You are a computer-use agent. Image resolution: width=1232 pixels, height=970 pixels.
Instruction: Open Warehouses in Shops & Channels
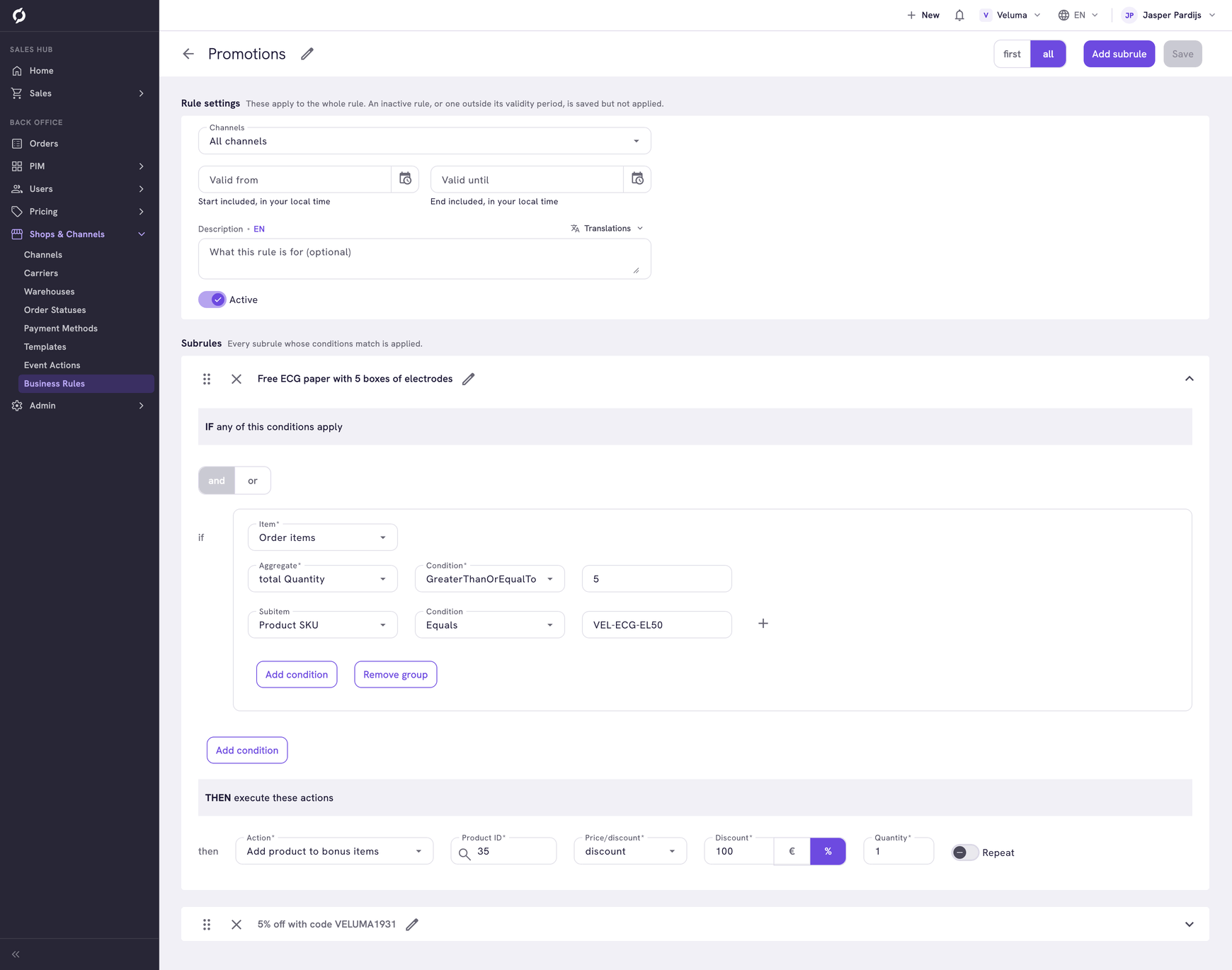[x=49, y=292]
